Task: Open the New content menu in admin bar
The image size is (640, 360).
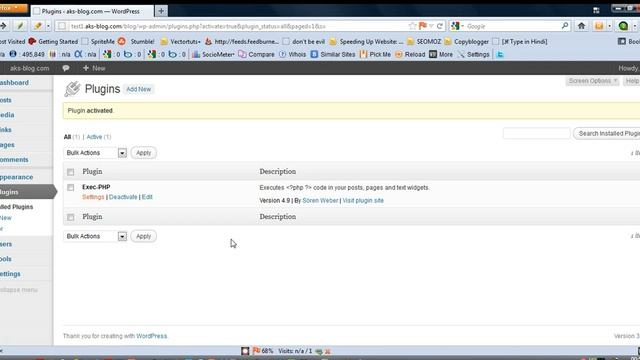Action: click(94, 68)
